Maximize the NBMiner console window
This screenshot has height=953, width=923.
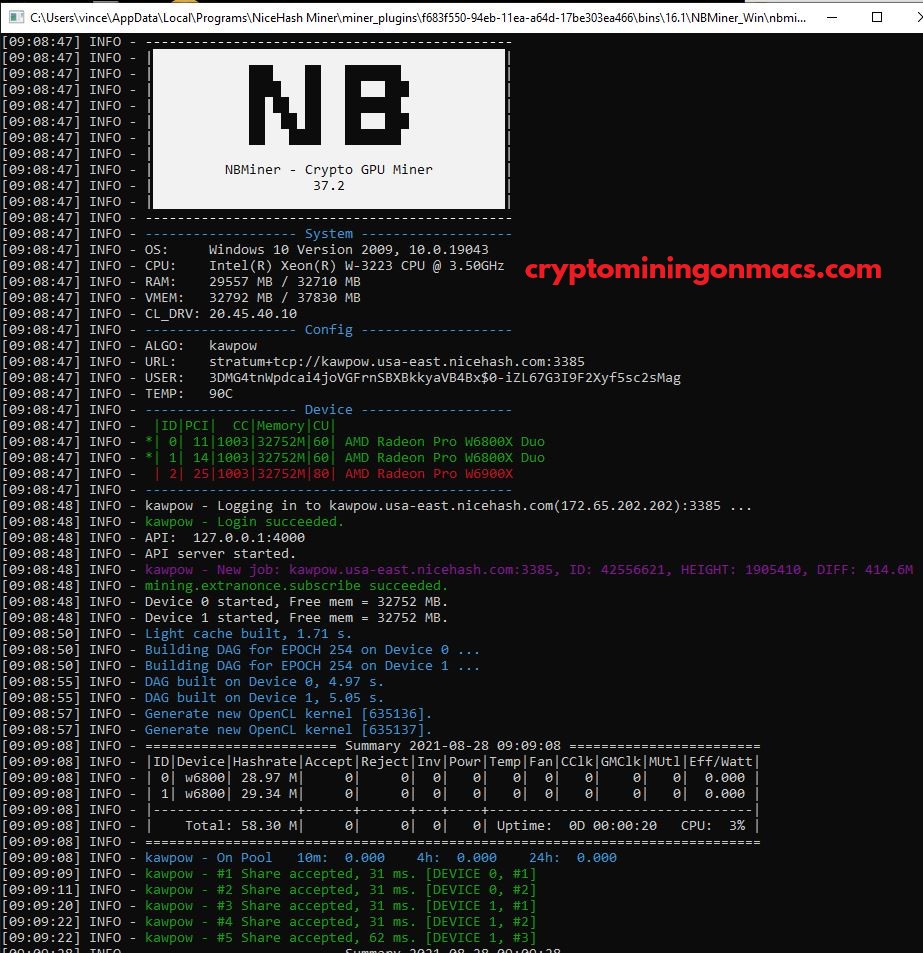pyautogui.click(x=877, y=17)
